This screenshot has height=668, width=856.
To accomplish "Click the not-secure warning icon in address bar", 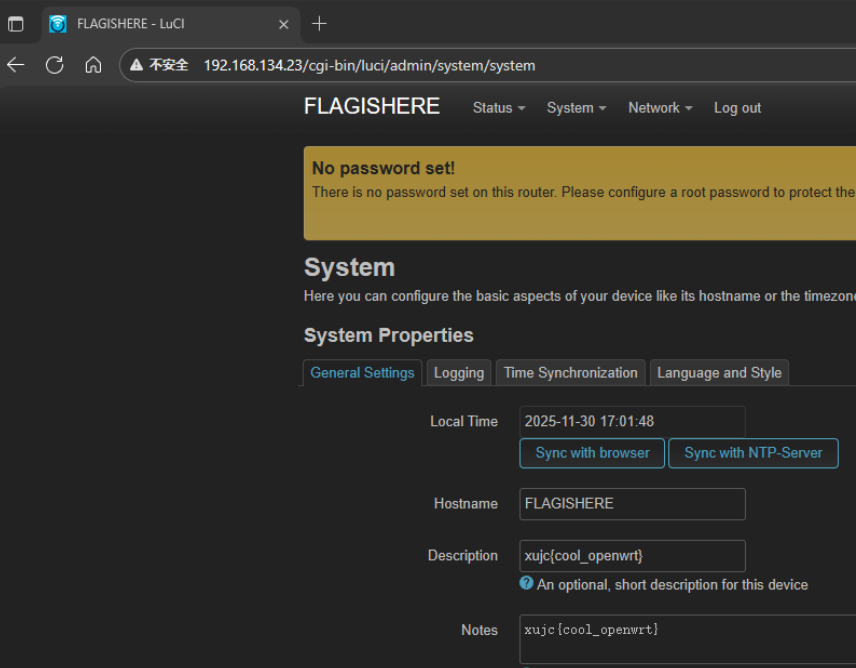I will coord(137,65).
